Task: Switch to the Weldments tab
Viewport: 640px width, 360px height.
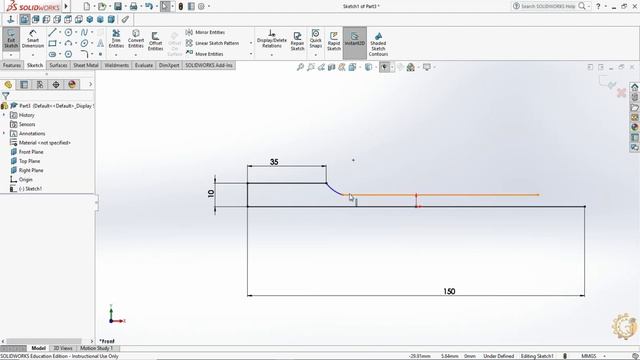Action: pos(117,65)
